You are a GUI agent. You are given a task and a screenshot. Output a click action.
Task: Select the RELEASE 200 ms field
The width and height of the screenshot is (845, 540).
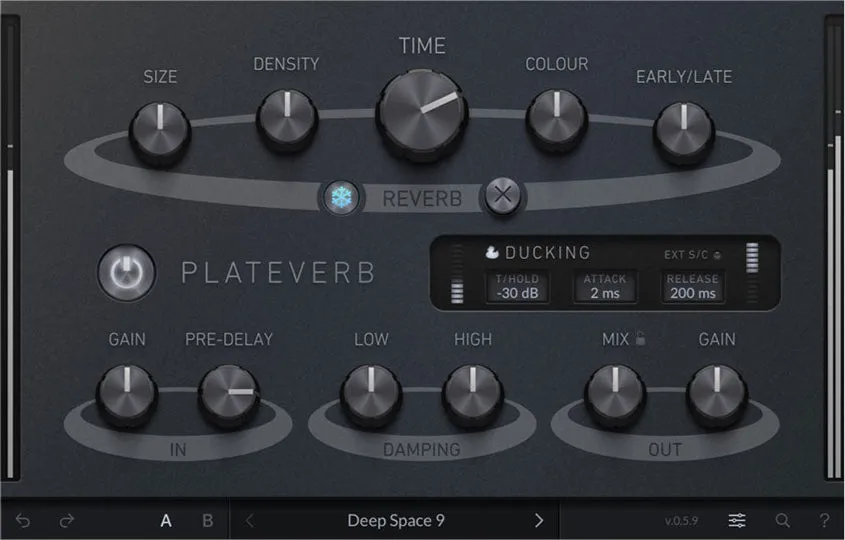click(693, 287)
